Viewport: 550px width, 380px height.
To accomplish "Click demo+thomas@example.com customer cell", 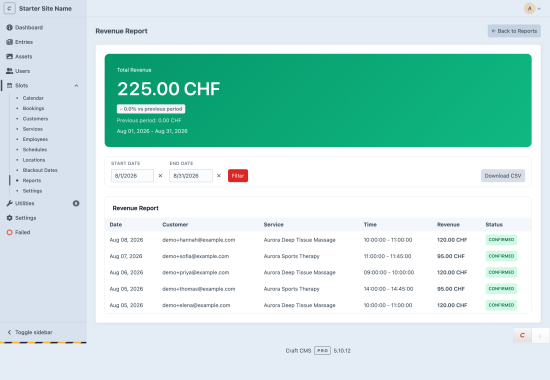I will 199,289.
